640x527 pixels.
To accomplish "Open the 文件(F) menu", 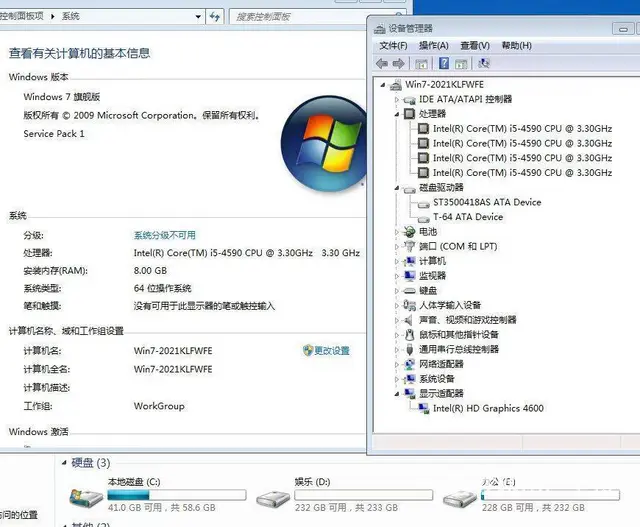I will 393,45.
